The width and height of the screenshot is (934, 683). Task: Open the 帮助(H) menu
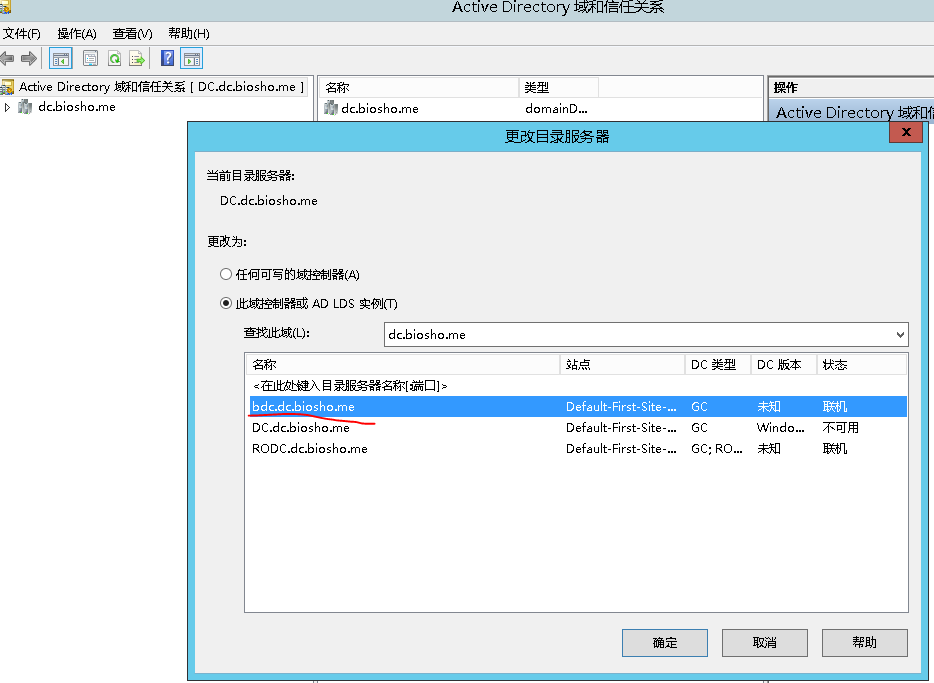[x=189, y=34]
